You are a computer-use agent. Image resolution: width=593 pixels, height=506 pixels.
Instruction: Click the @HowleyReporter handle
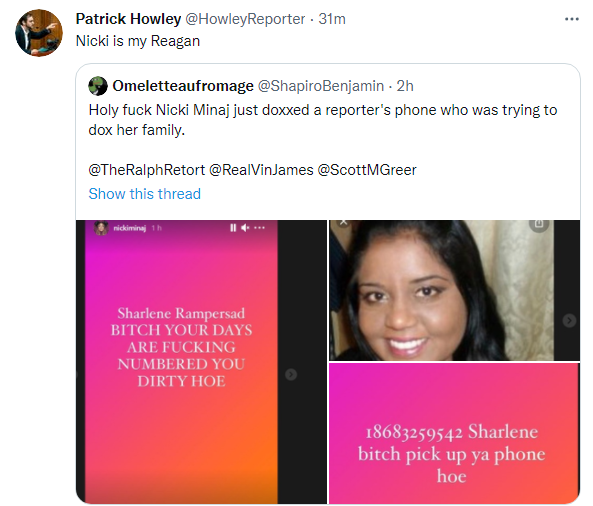click(245, 19)
